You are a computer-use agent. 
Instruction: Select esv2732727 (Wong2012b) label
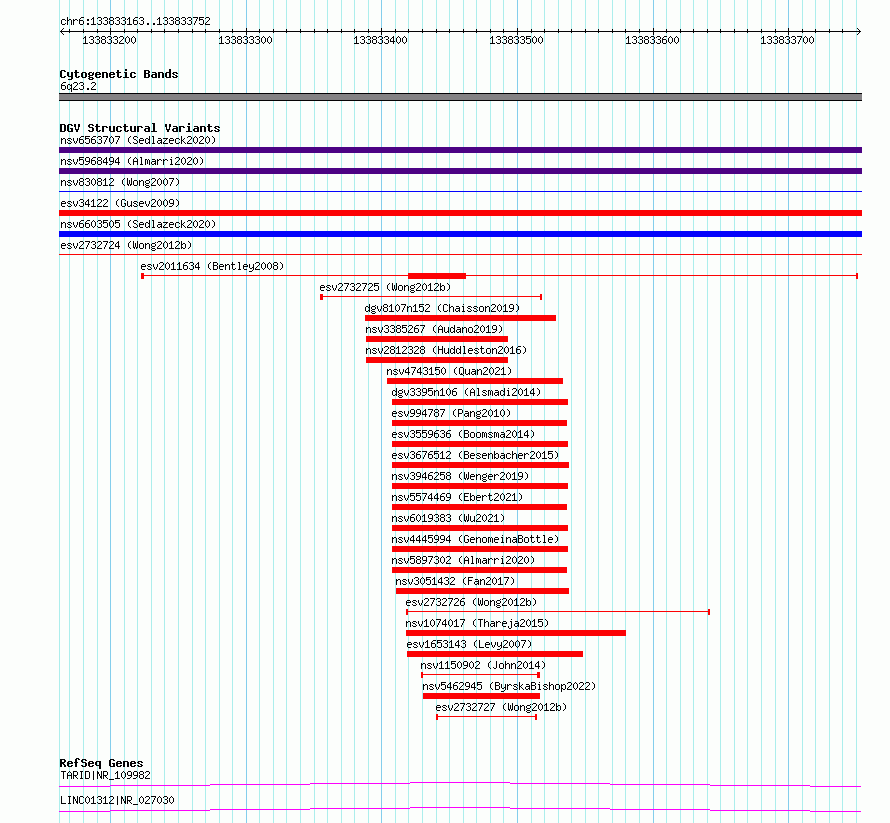pos(501,707)
